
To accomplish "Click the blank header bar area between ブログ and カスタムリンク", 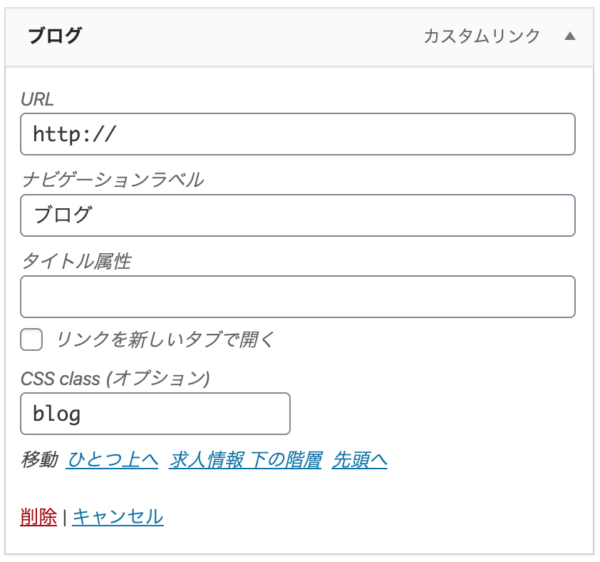I will coord(250,36).
